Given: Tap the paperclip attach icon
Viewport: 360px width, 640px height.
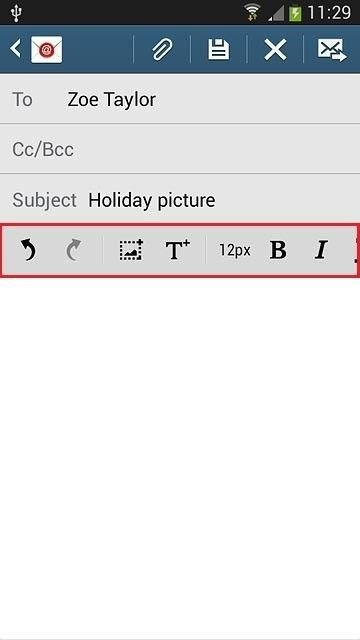Looking at the screenshot, I should click(x=162, y=49).
